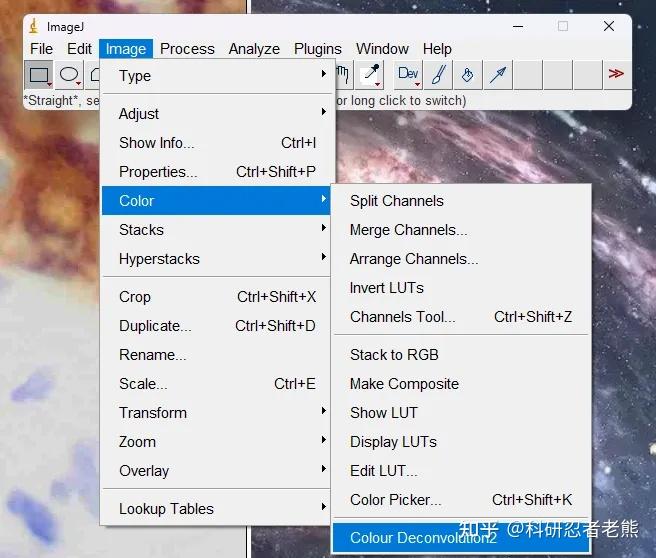
Task: Close the ImageJ window
Action: click(x=609, y=26)
